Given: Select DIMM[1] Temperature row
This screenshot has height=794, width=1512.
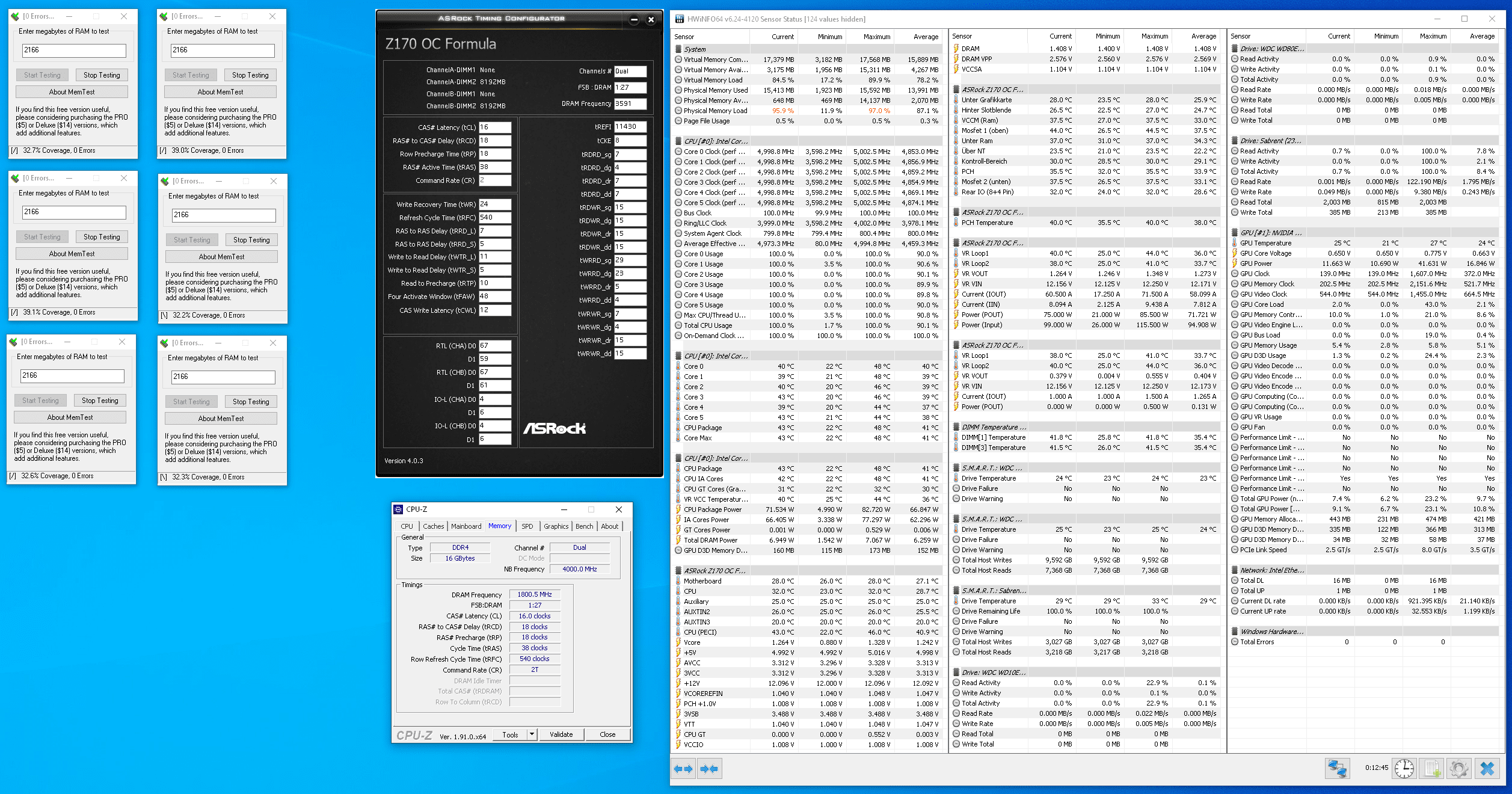Looking at the screenshot, I should (x=1084, y=437).
